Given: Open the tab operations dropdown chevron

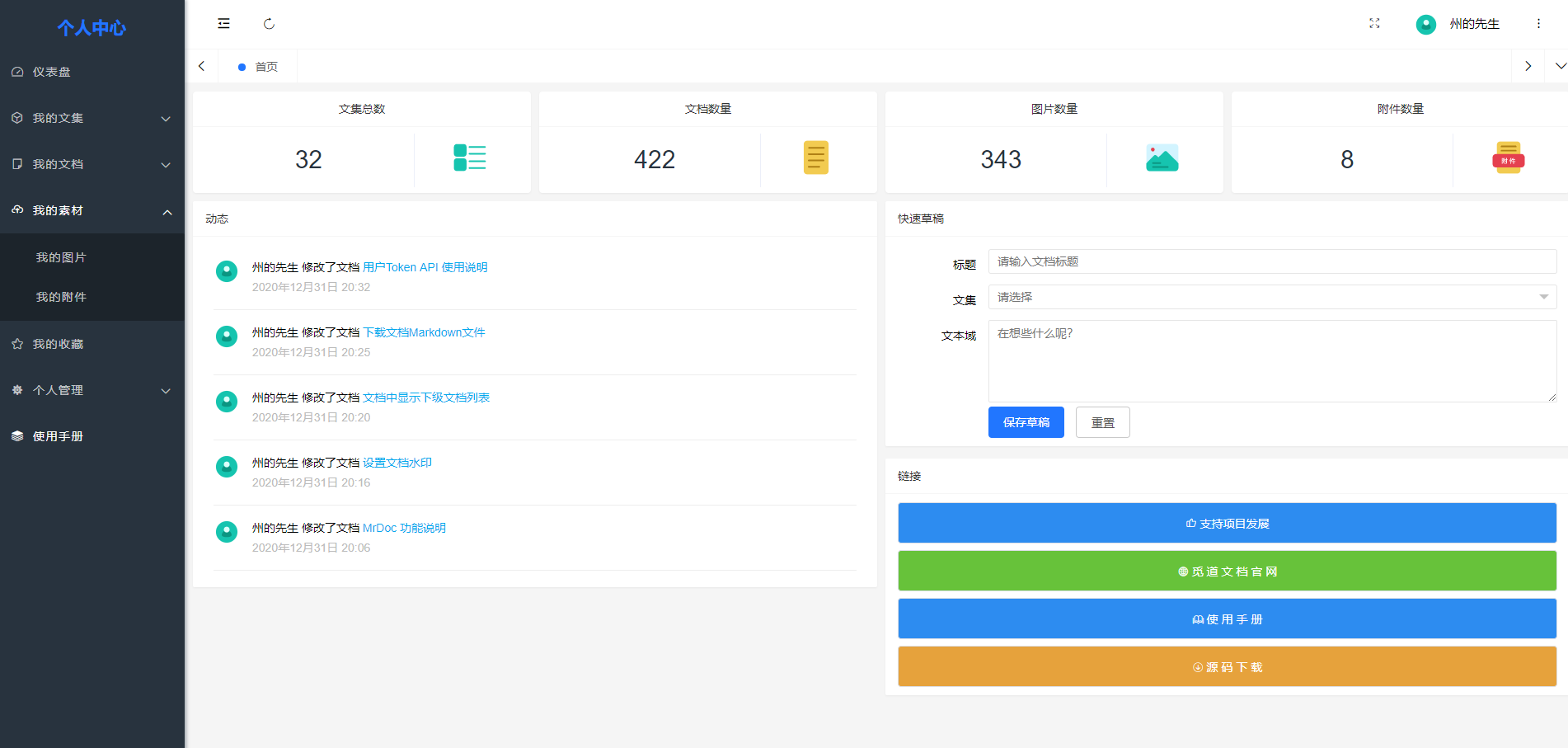Looking at the screenshot, I should [1561, 66].
